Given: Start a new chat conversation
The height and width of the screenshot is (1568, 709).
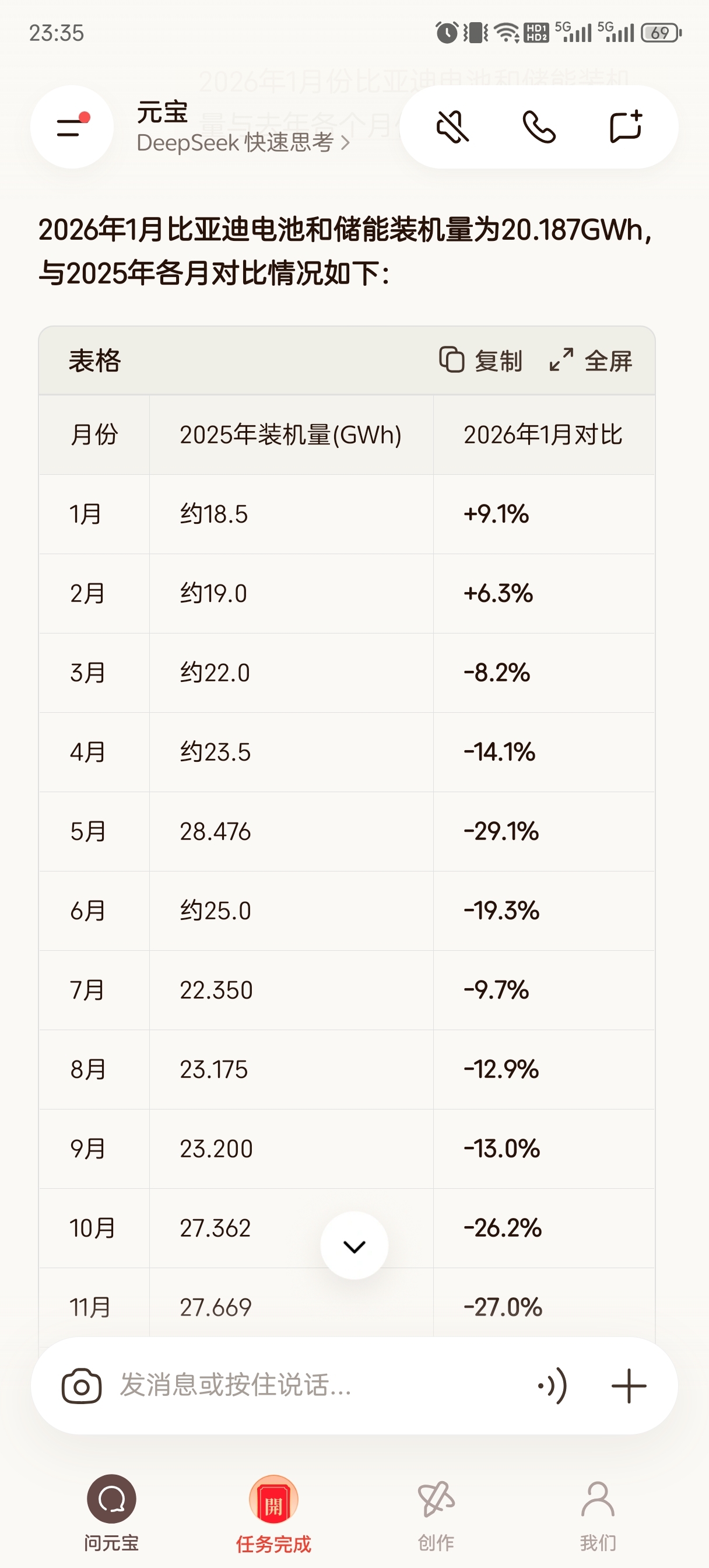Looking at the screenshot, I should click(625, 127).
